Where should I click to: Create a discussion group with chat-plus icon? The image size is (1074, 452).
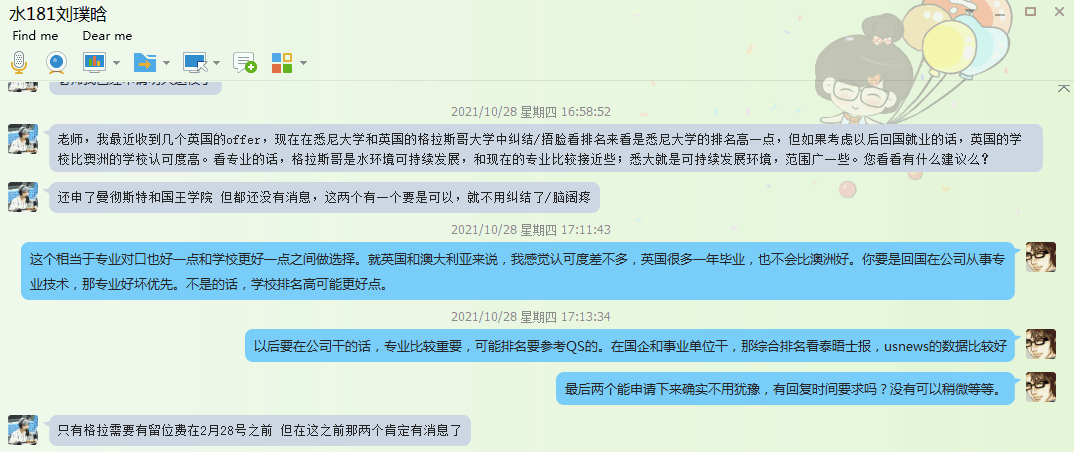245,62
